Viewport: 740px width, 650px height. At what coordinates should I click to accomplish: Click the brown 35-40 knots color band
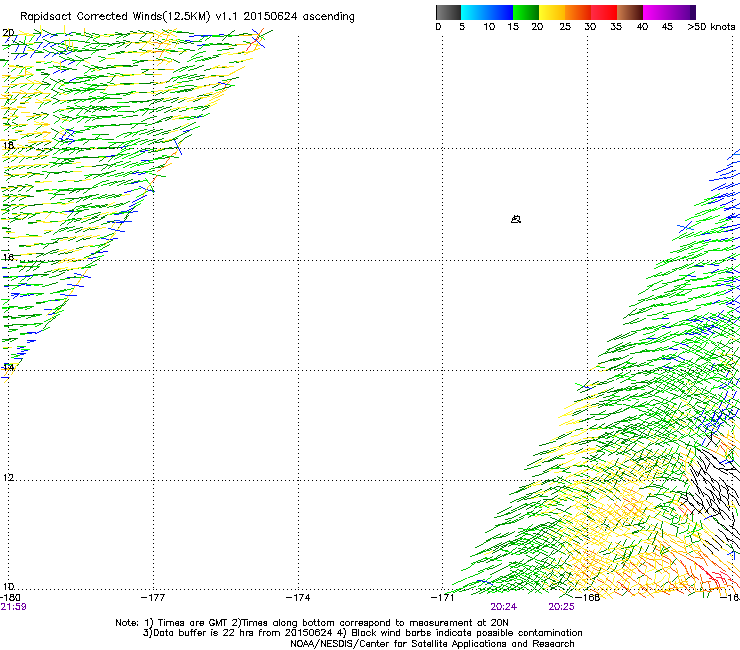[630, 12]
